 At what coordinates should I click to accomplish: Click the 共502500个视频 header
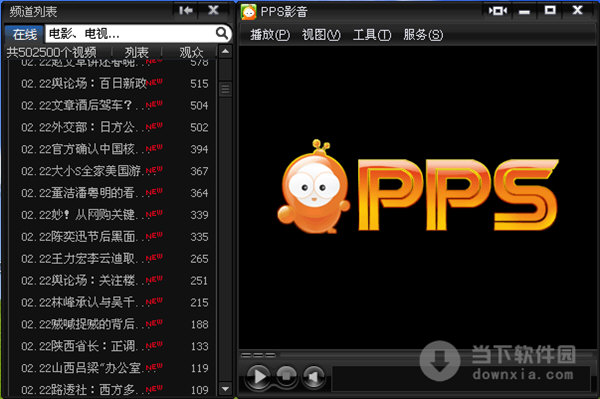51,52
